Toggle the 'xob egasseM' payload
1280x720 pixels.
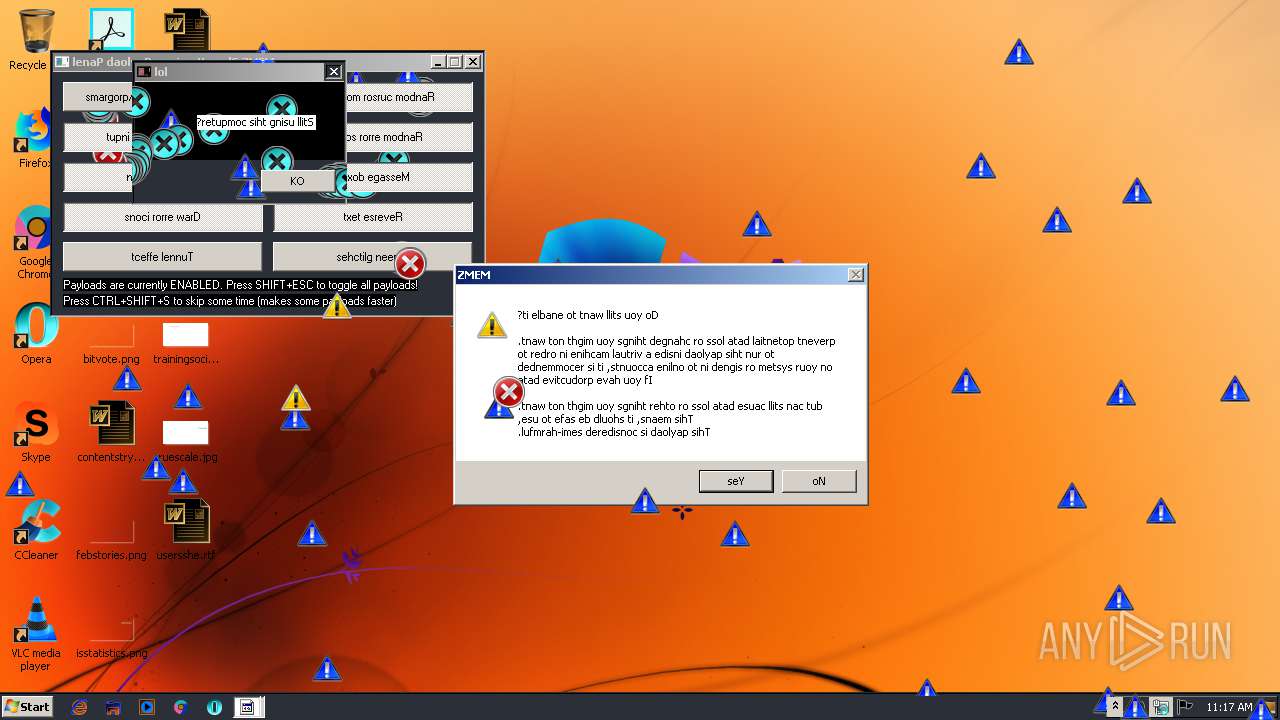point(410,177)
